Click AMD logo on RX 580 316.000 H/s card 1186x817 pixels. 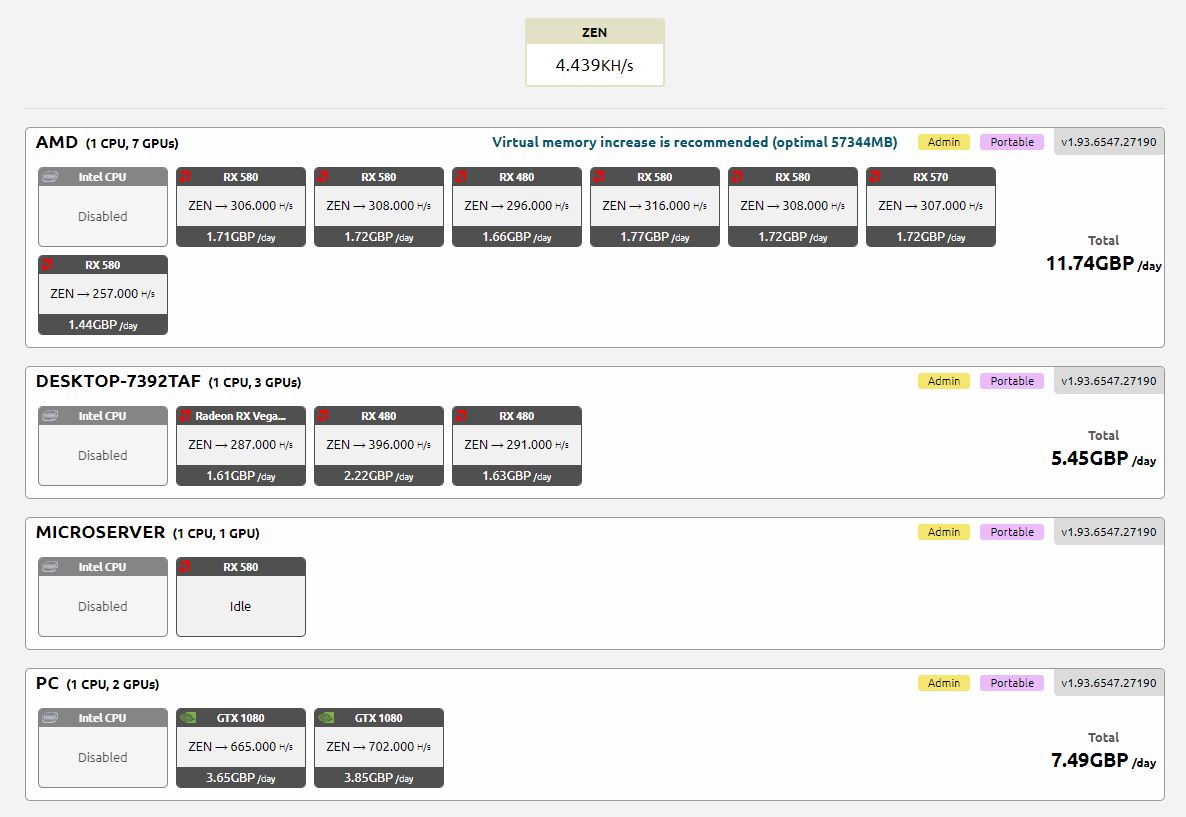pos(599,176)
